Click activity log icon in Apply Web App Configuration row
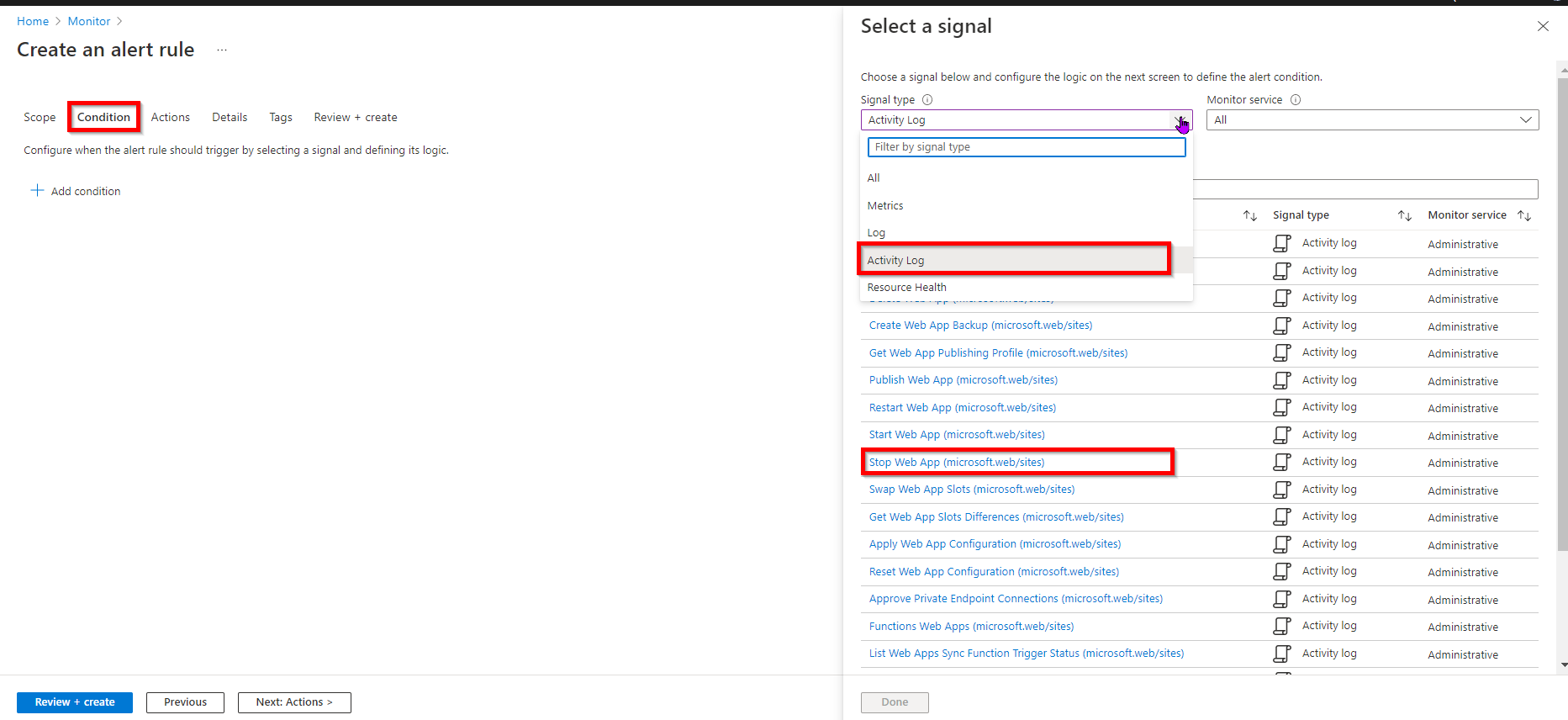This screenshot has height=720, width=1568. [1282, 544]
